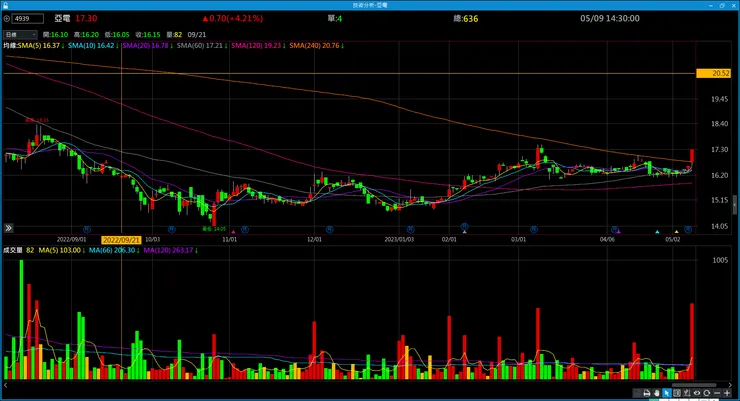Click the volume MA(66) 206.30 label
The image size is (740, 401).
(x=114, y=250)
